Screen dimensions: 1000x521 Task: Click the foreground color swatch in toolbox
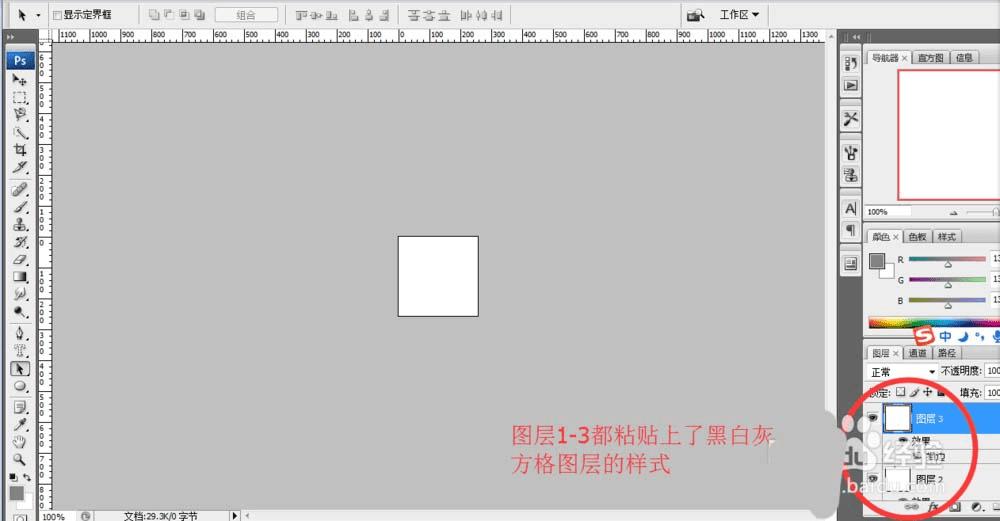17,493
